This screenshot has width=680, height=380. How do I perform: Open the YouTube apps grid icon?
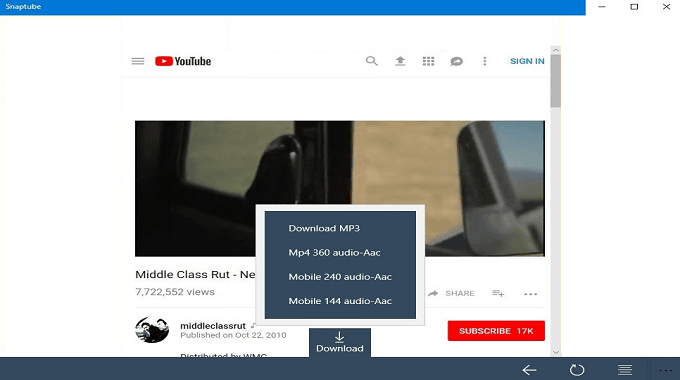pos(428,61)
